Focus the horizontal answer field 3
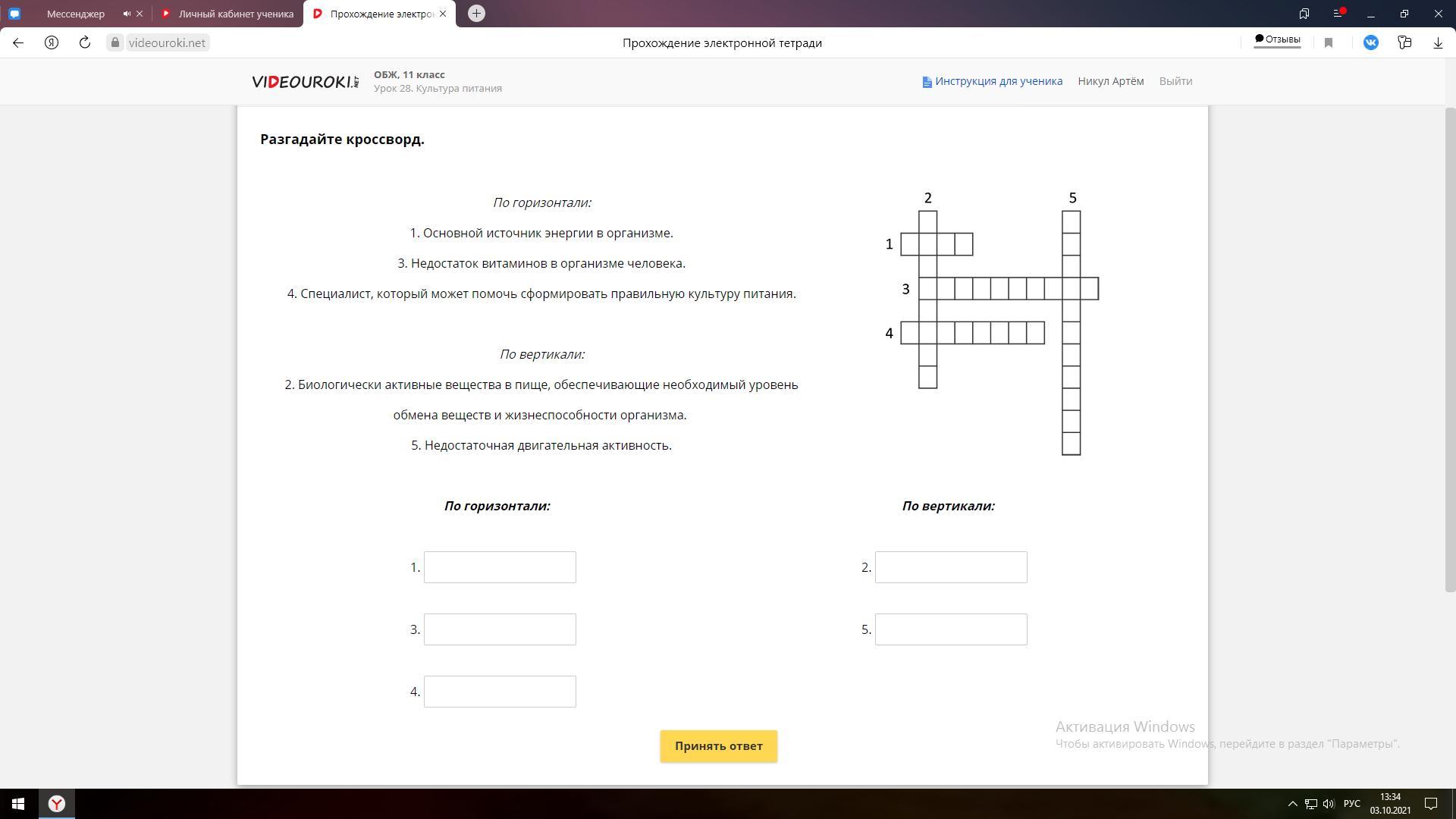Viewport: 1456px width, 819px height. pyautogui.click(x=500, y=629)
